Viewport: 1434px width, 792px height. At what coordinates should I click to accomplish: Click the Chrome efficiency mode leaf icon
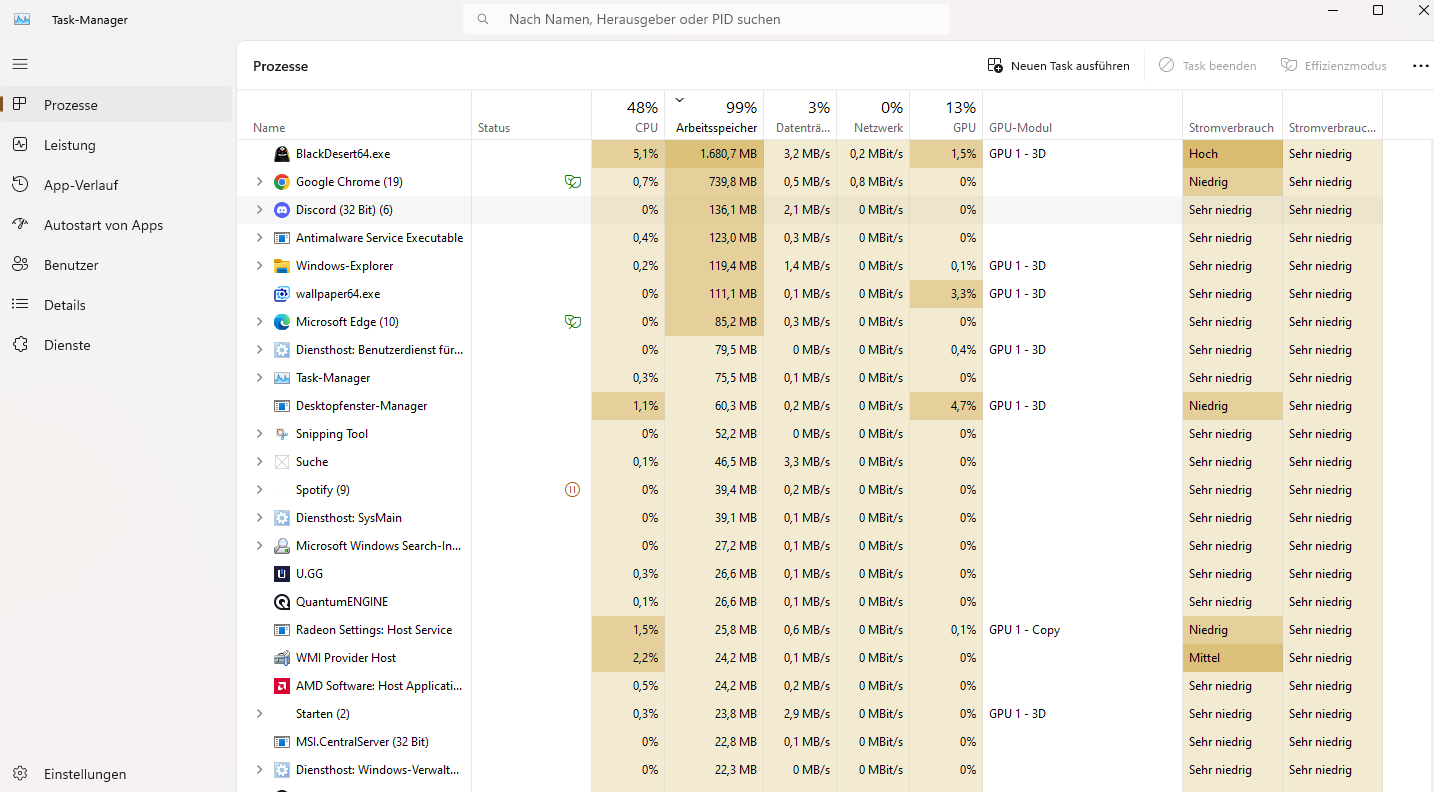[573, 182]
